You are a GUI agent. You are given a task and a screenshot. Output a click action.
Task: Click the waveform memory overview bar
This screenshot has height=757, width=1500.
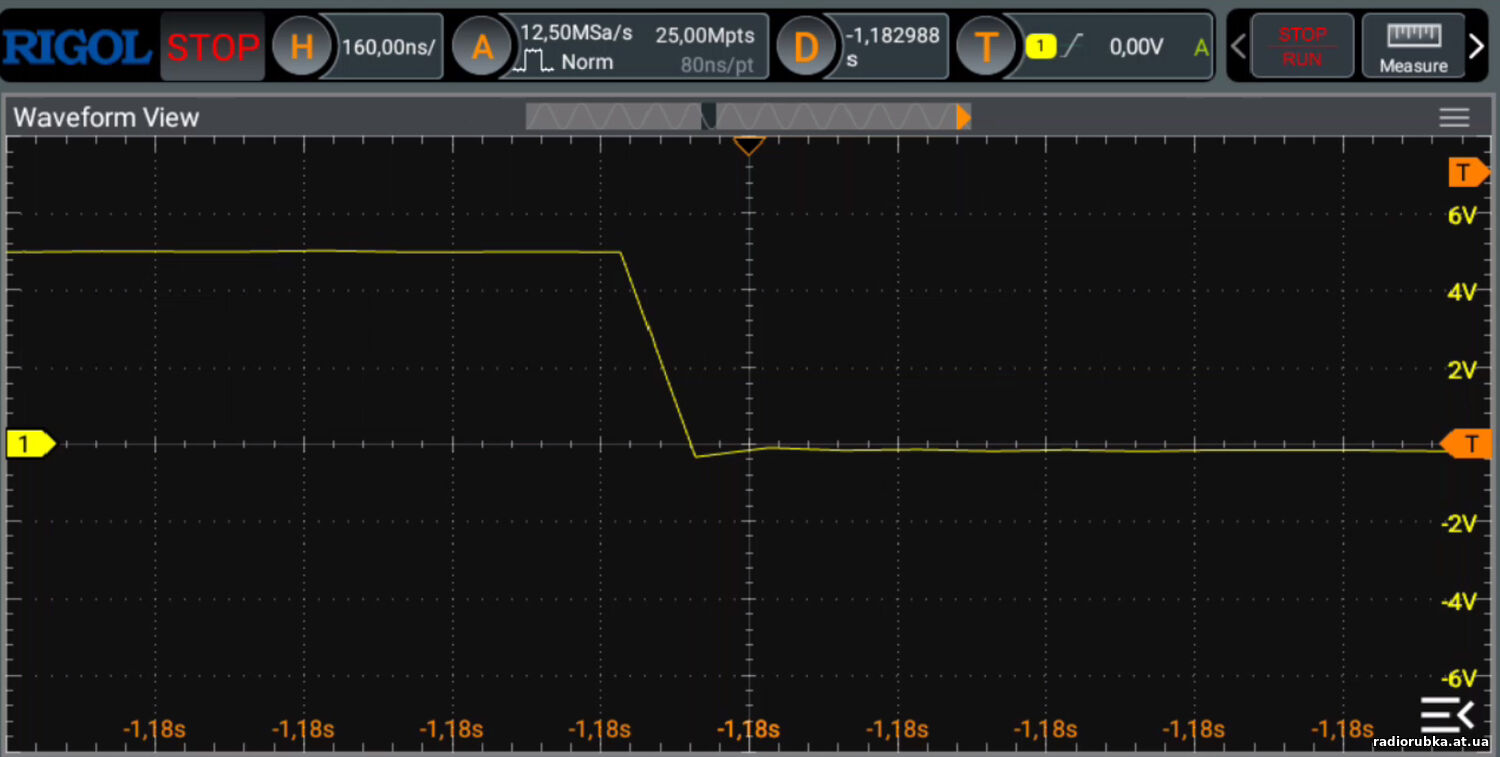747,118
